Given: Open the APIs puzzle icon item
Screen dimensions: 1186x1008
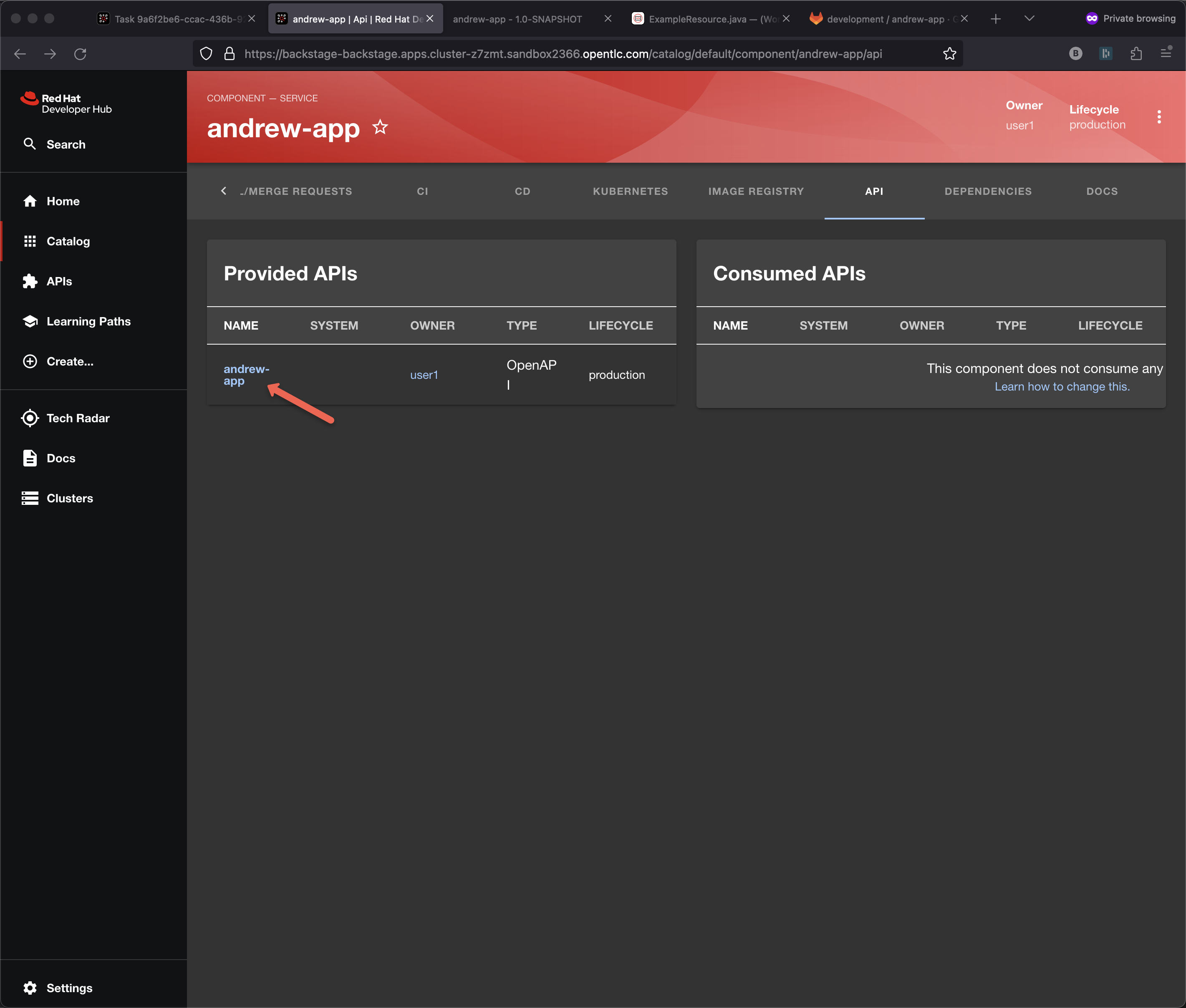Looking at the screenshot, I should point(30,281).
